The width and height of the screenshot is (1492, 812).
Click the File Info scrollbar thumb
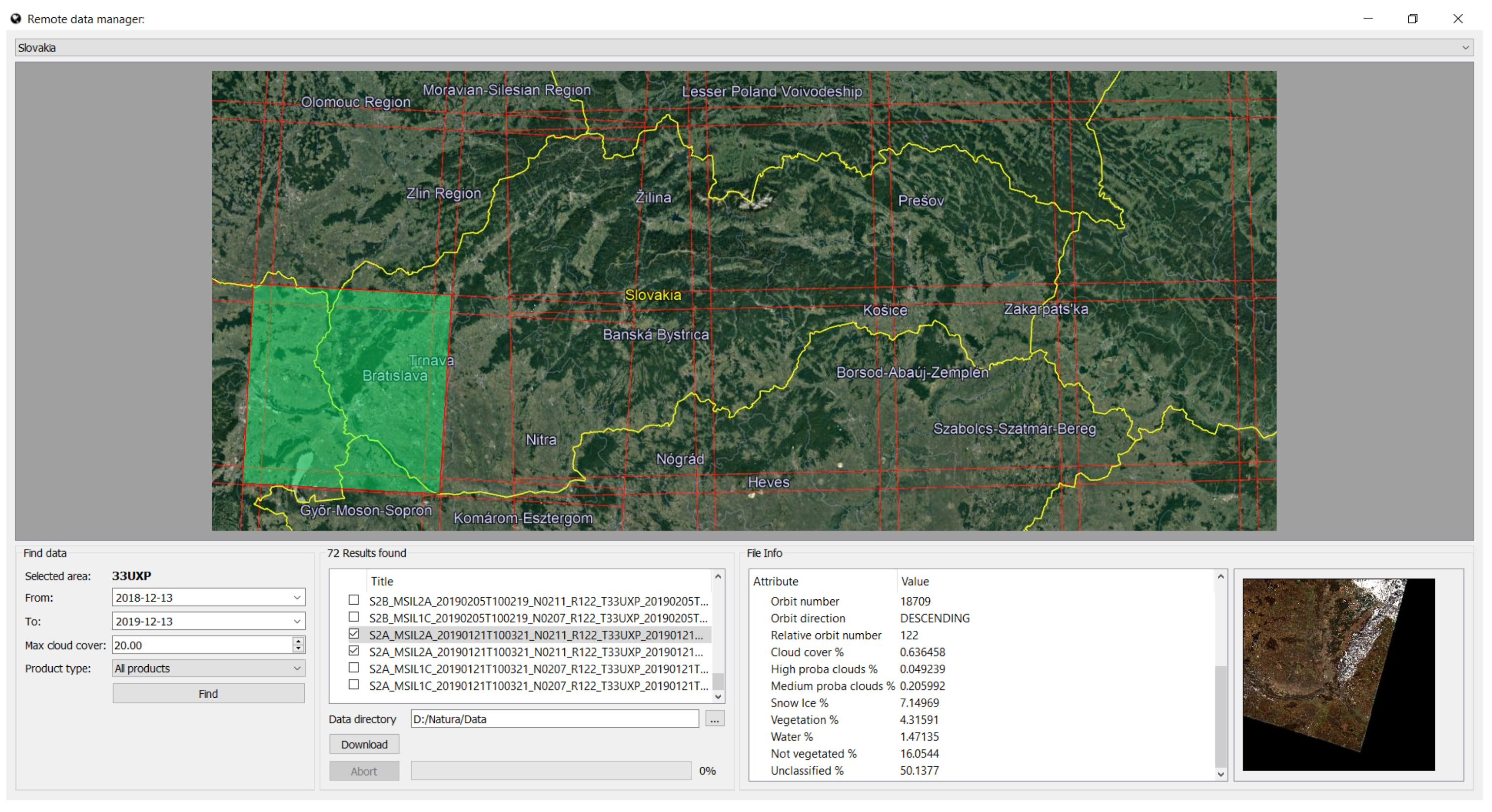click(x=1220, y=716)
